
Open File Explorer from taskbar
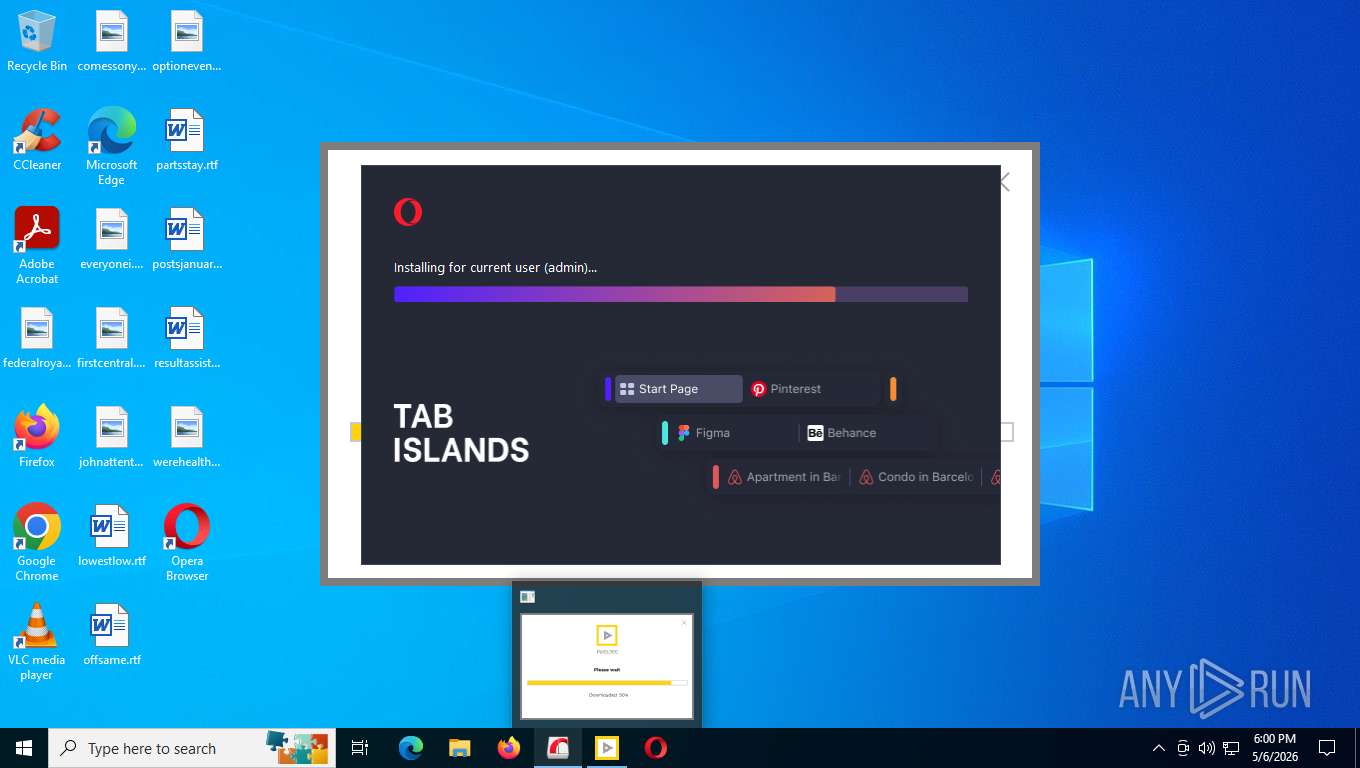[460, 748]
